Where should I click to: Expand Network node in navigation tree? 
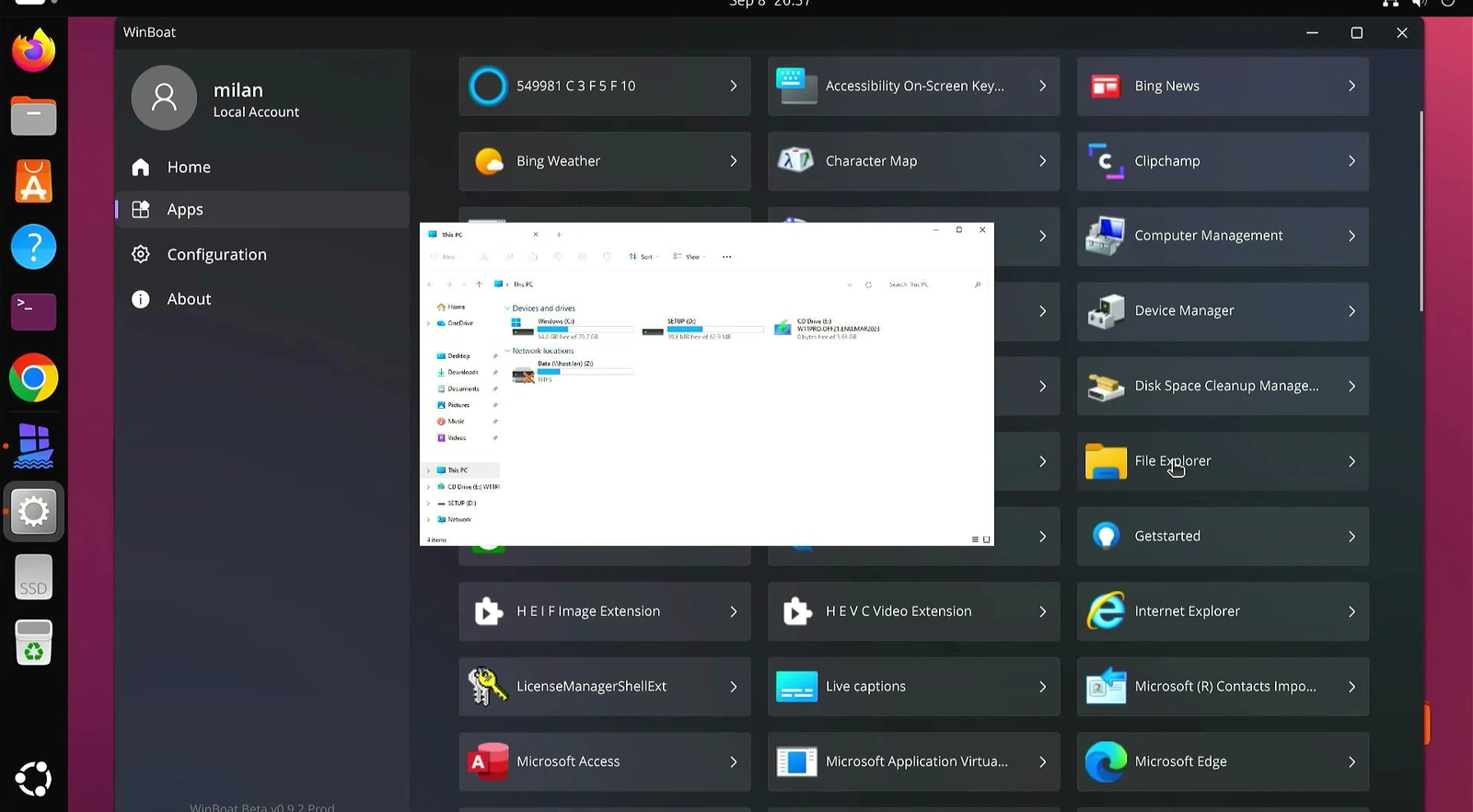[x=428, y=519]
